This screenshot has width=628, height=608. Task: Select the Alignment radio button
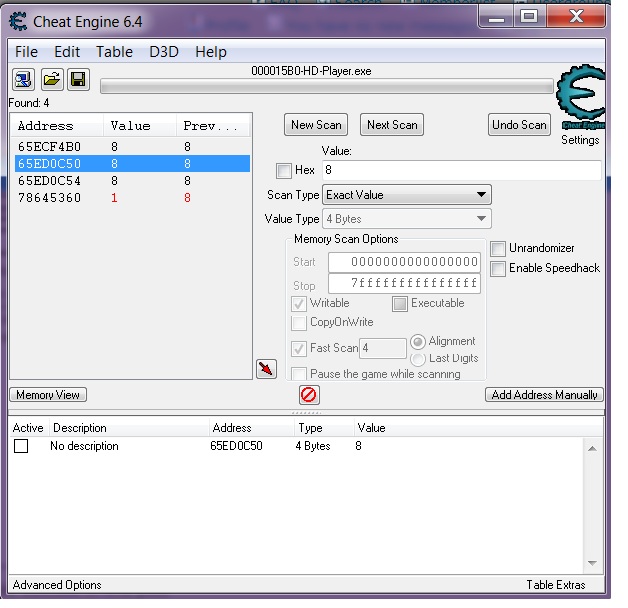pos(418,342)
